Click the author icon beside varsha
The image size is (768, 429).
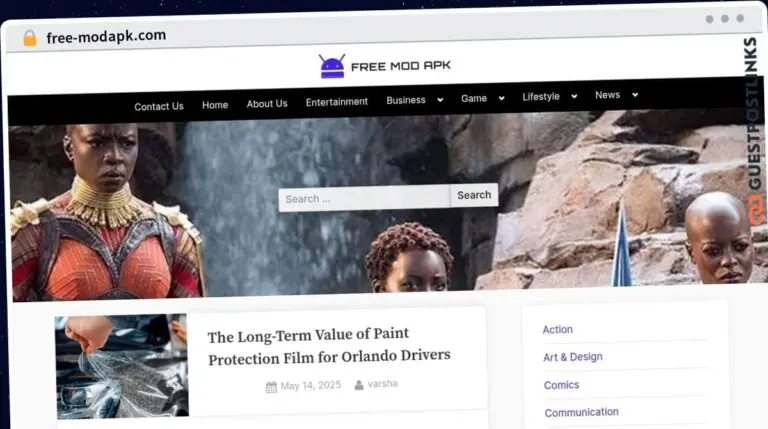(x=359, y=385)
